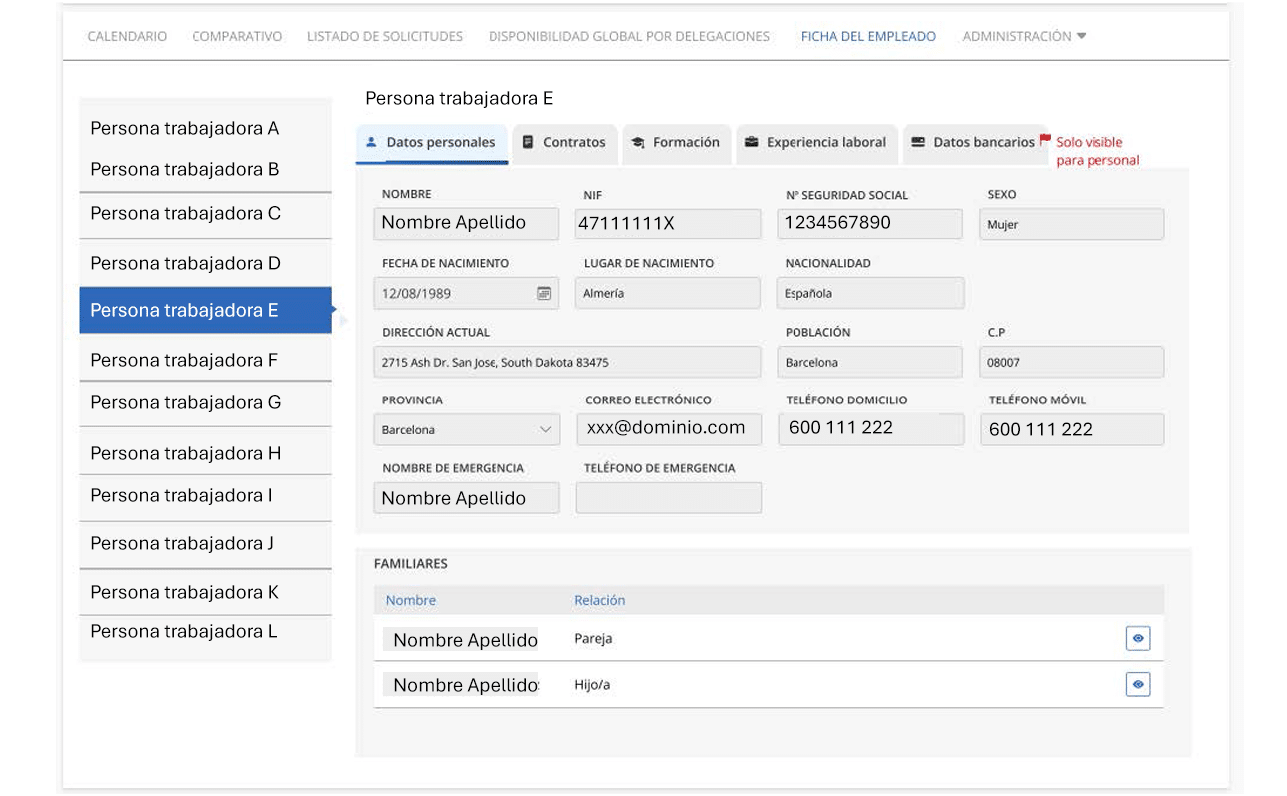Click the person icon on Datos personales tab
The height and width of the screenshot is (796, 1287).
[372, 143]
